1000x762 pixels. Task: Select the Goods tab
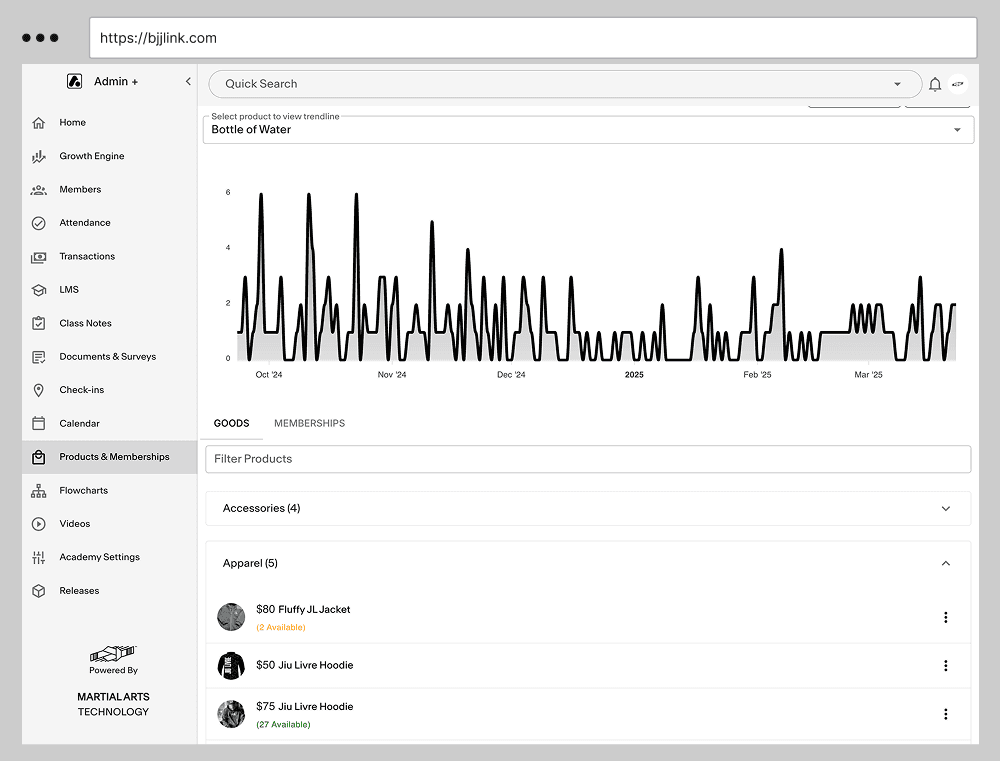[x=231, y=423]
